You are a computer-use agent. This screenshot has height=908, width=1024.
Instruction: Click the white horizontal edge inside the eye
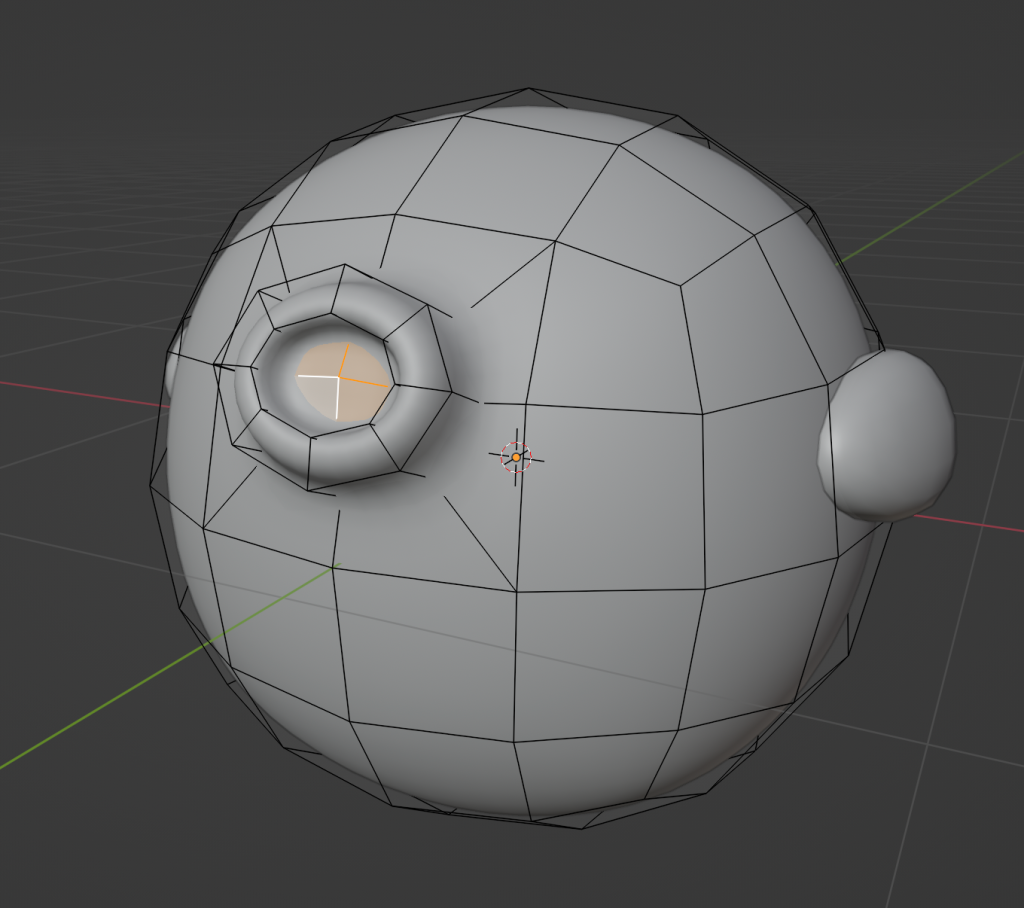[318, 377]
